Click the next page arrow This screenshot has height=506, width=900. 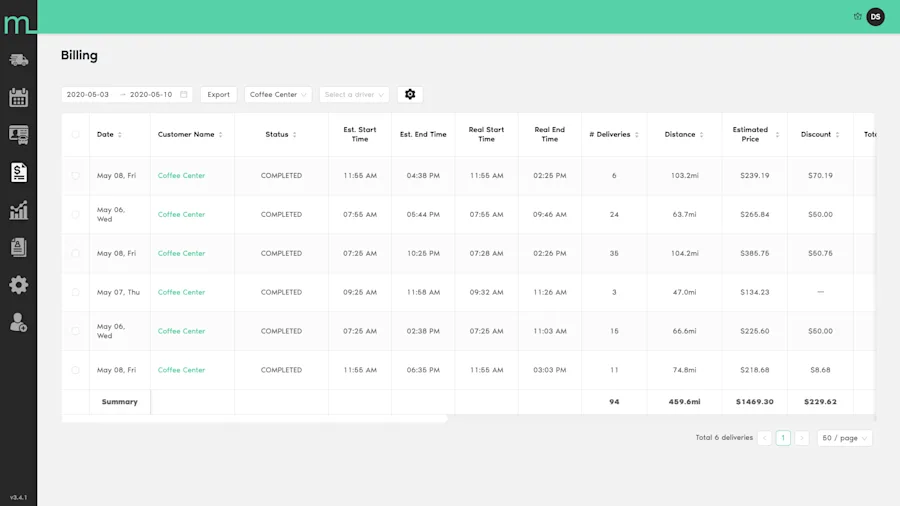(x=802, y=438)
